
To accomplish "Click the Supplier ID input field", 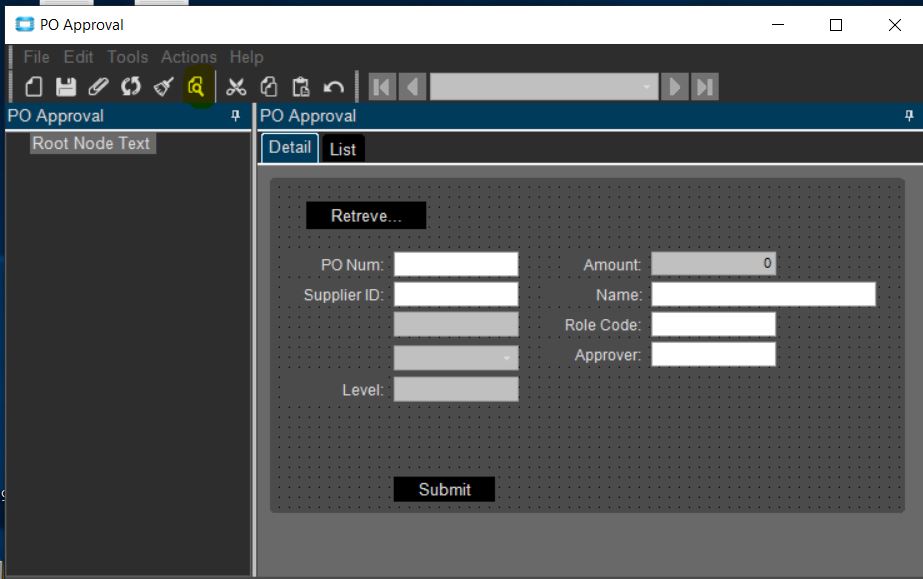I will [x=456, y=294].
